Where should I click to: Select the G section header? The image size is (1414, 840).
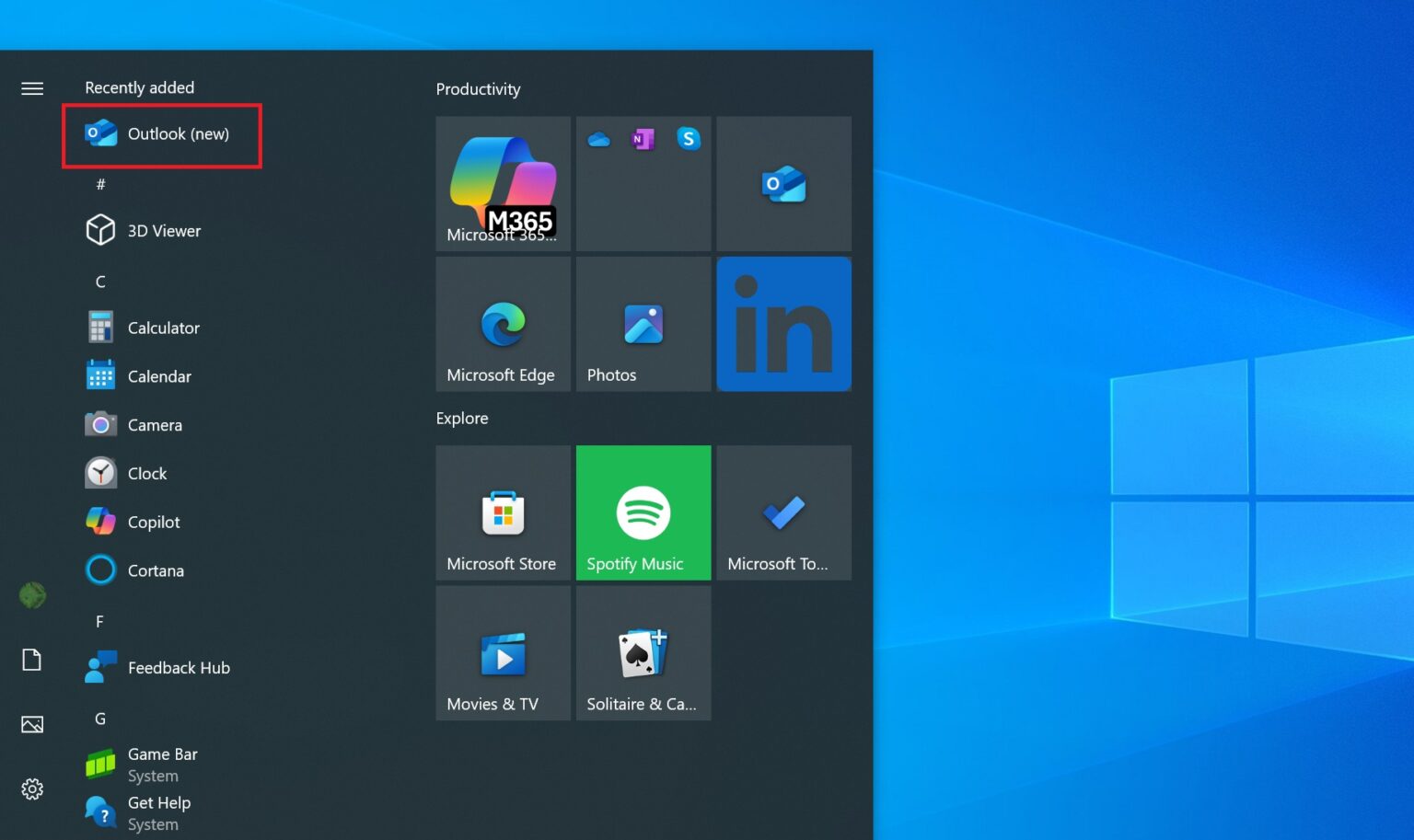tap(99, 719)
